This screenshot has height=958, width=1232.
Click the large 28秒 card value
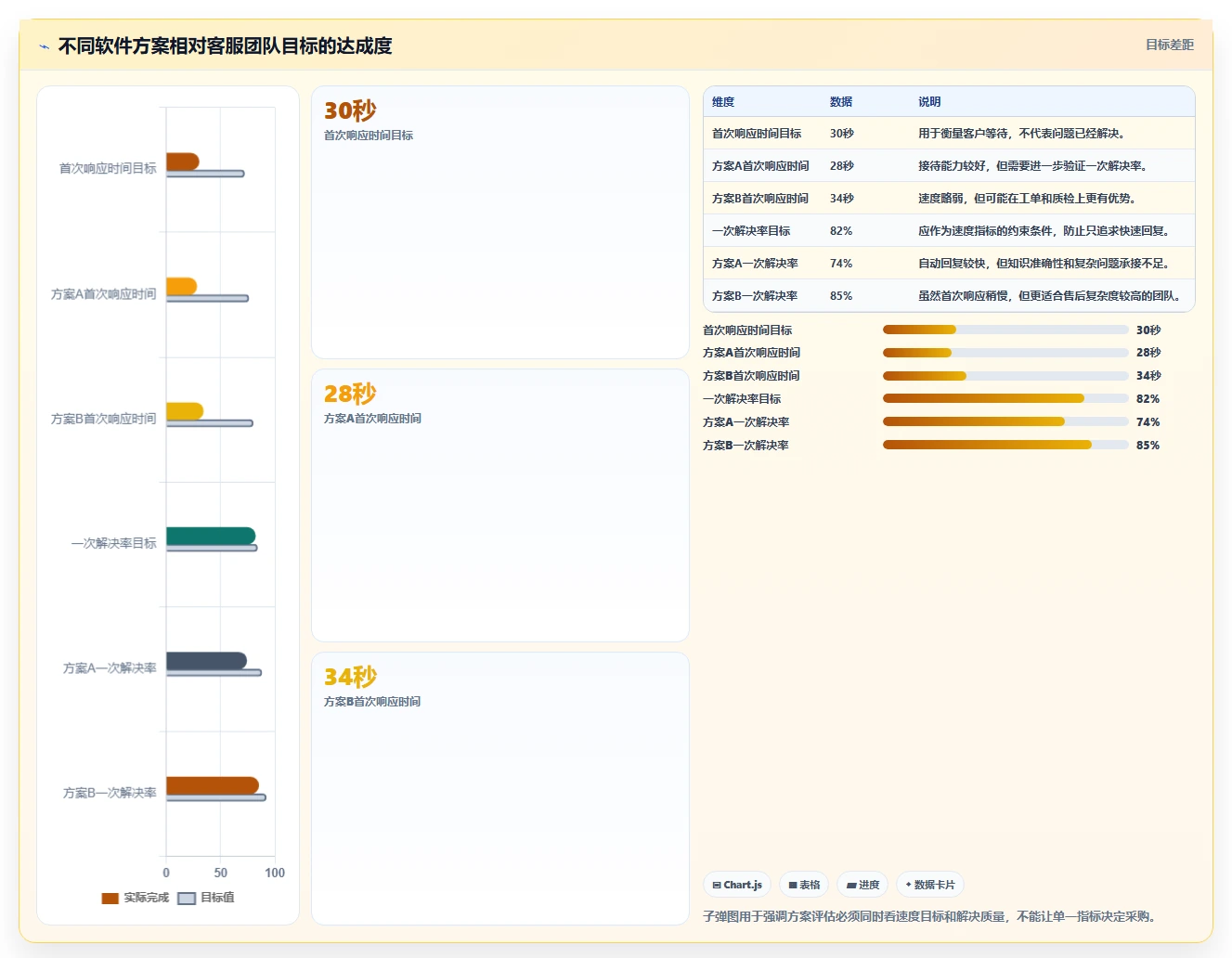pyautogui.click(x=350, y=395)
